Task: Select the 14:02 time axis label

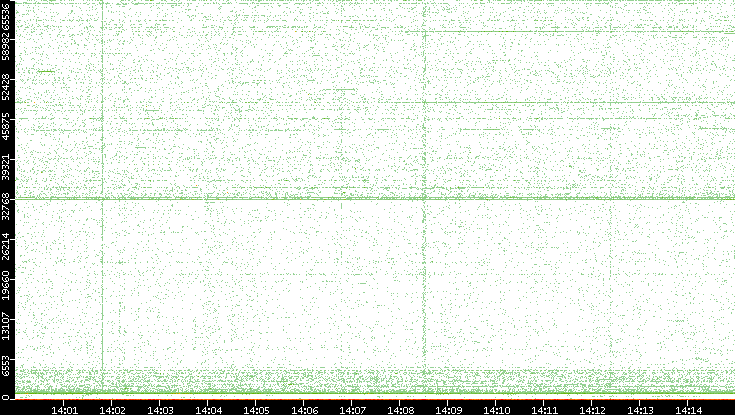Action: click(112, 410)
